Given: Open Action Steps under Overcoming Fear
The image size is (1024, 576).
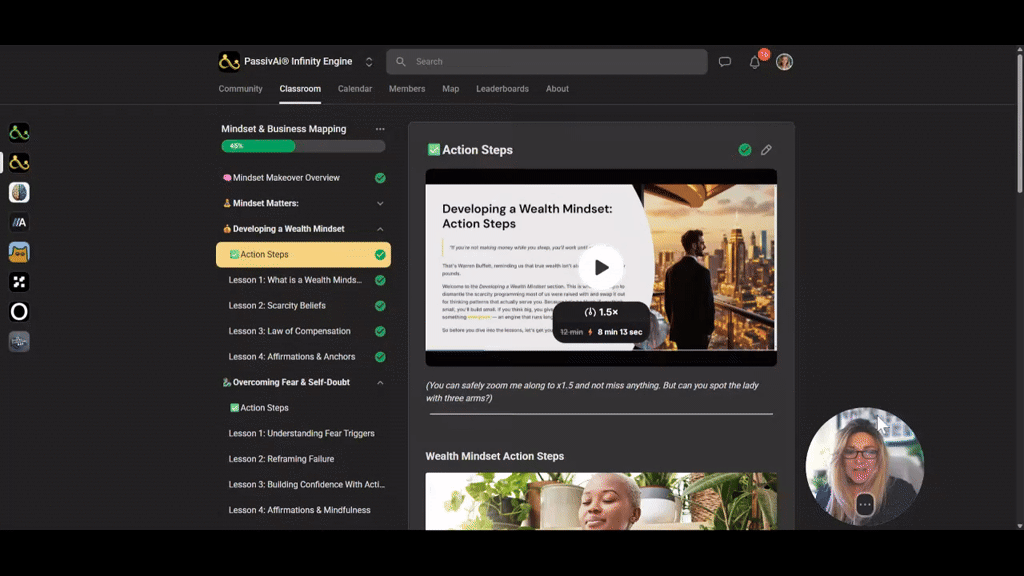Looking at the screenshot, I should 259,408.
